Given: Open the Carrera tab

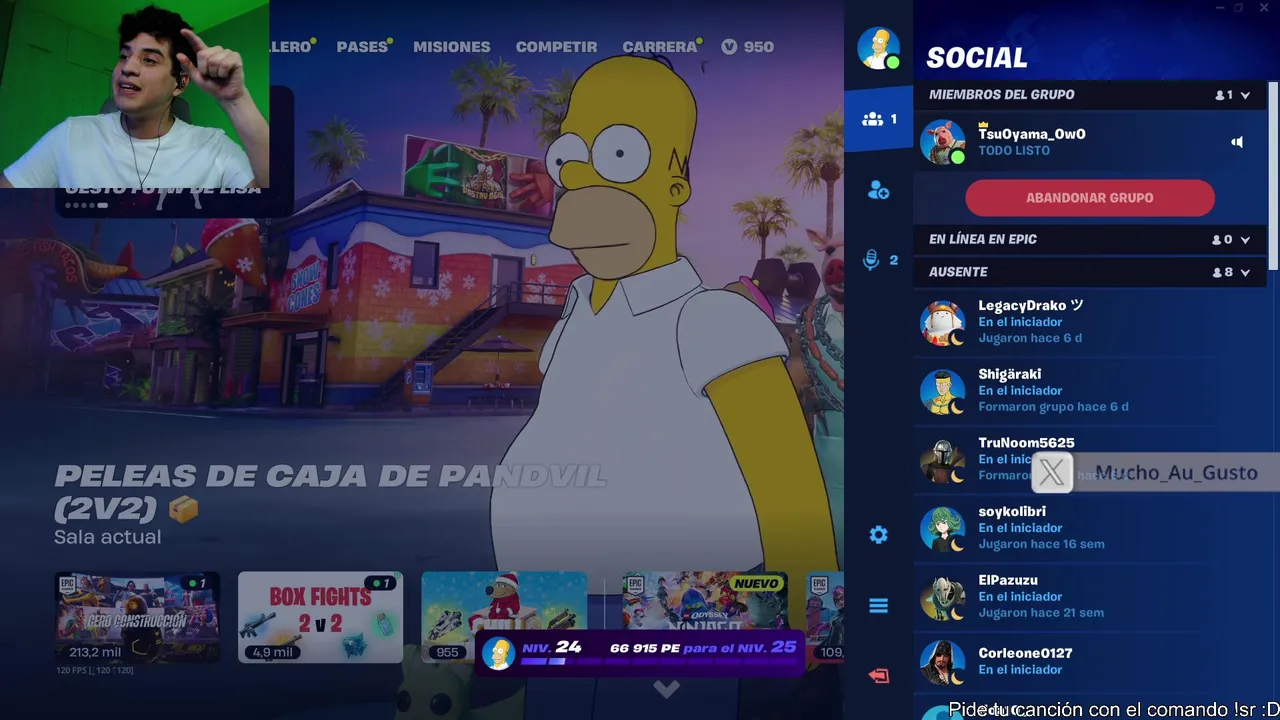Looking at the screenshot, I should tap(660, 47).
